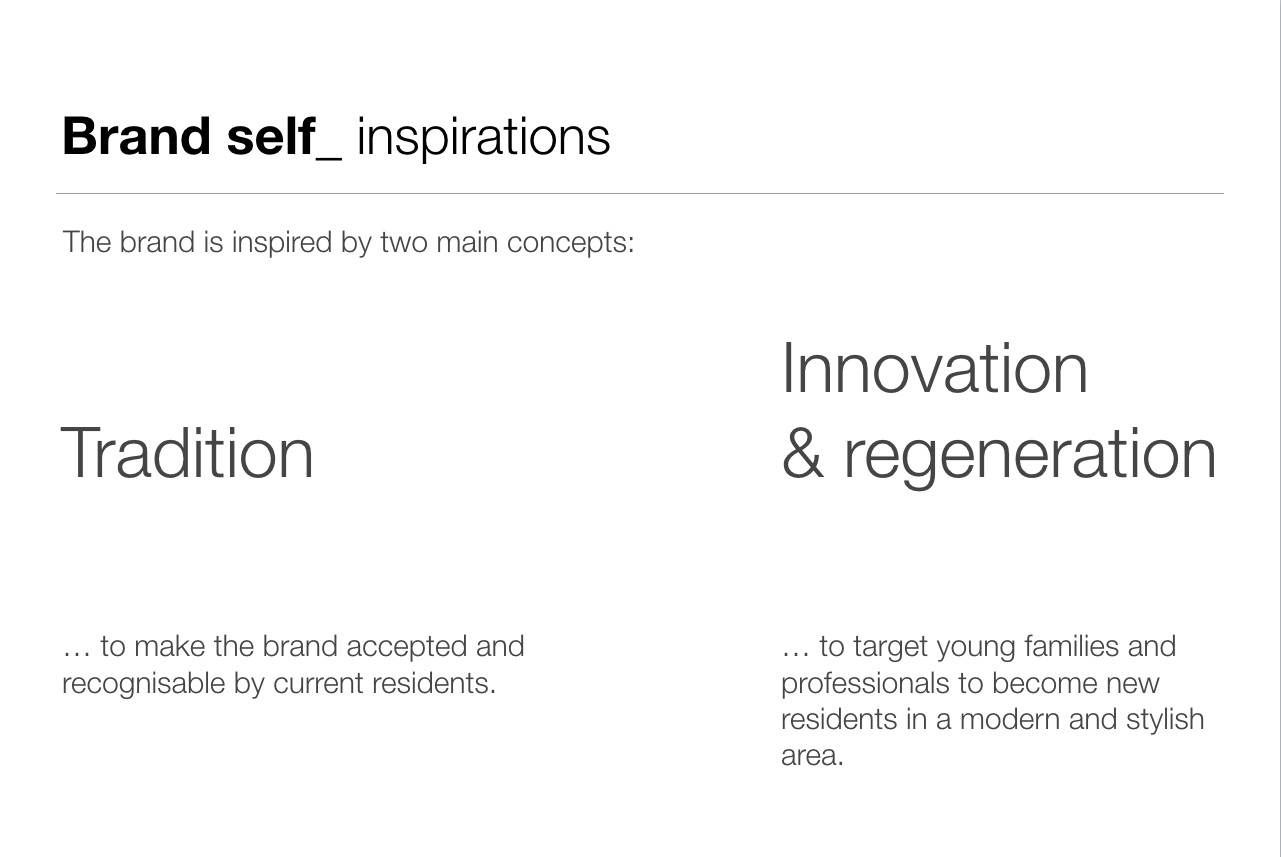Select the large "Innovation" heading
Screen dimensions: 1281x857
[934, 368]
